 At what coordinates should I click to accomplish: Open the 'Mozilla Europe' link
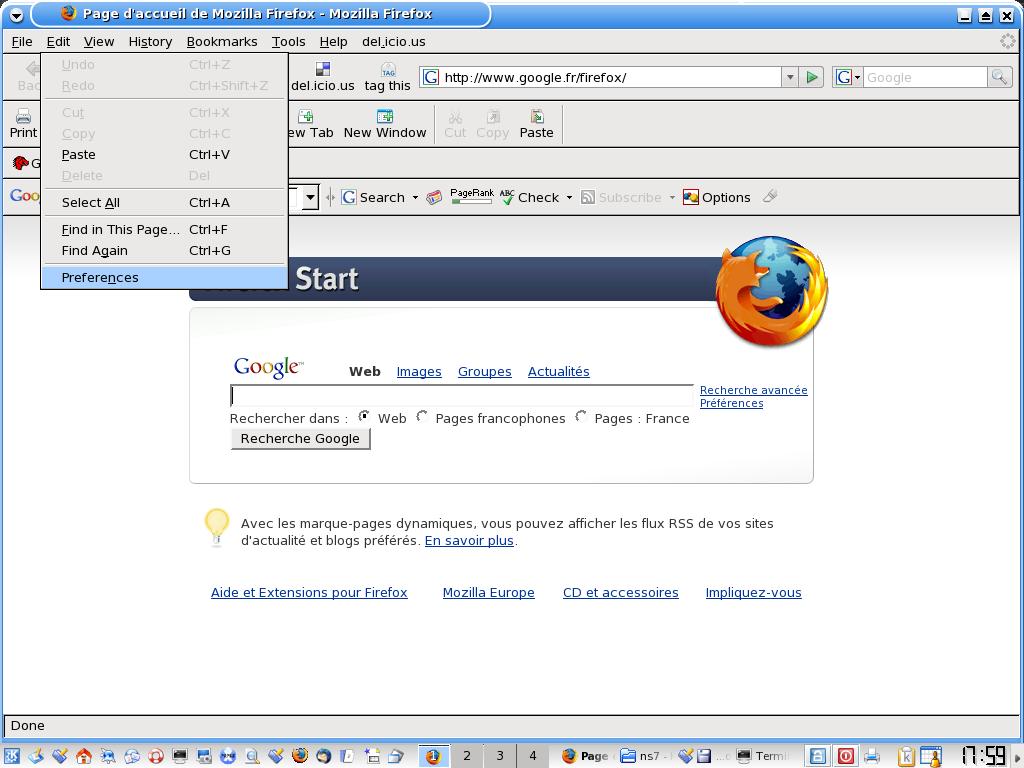coord(488,593)
